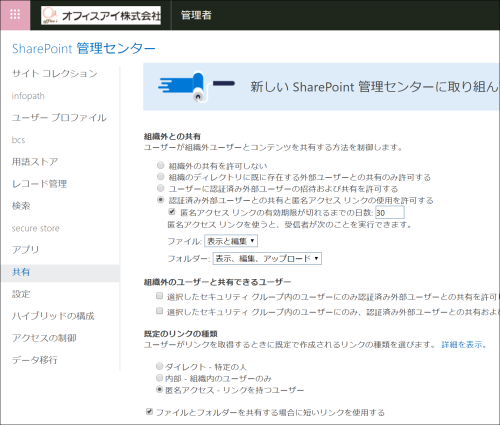Enable first security group restriction checkbox
Viewport: 500px width, 425px height.
pyautogui.click(x=160, y=296)
